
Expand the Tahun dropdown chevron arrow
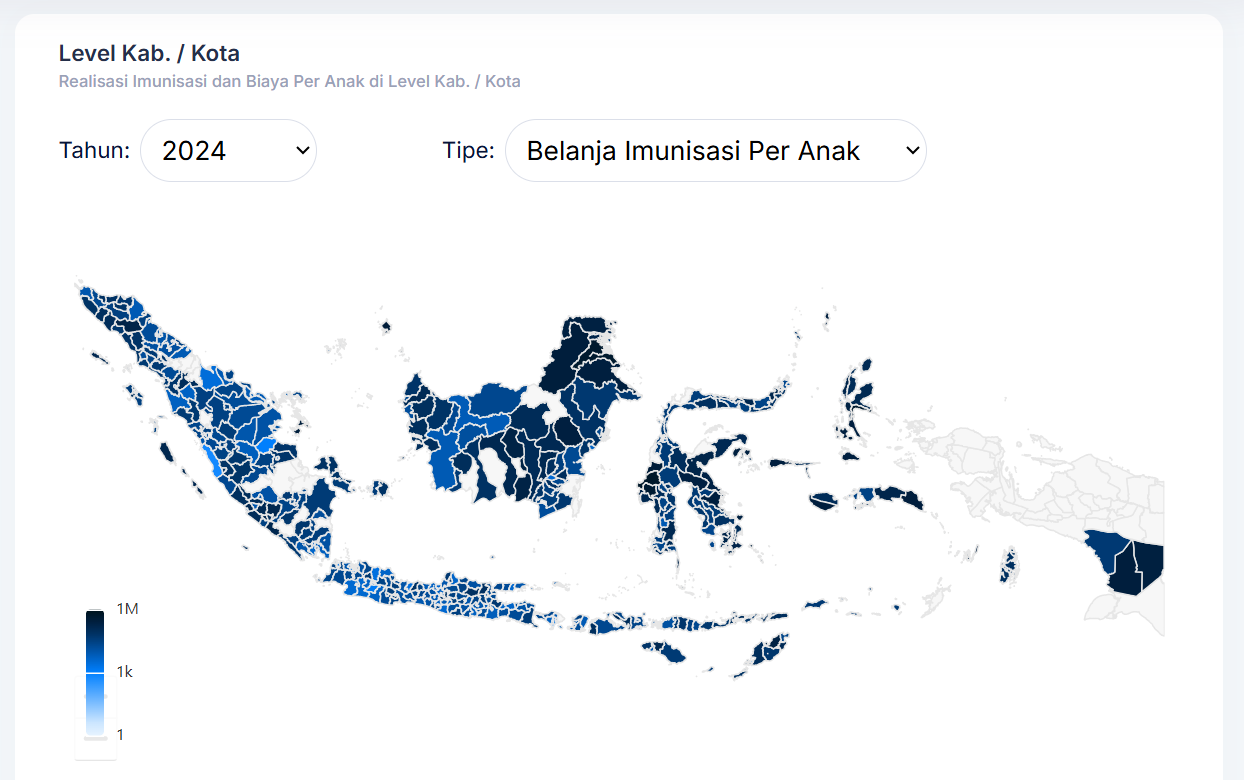pos(303,150)
